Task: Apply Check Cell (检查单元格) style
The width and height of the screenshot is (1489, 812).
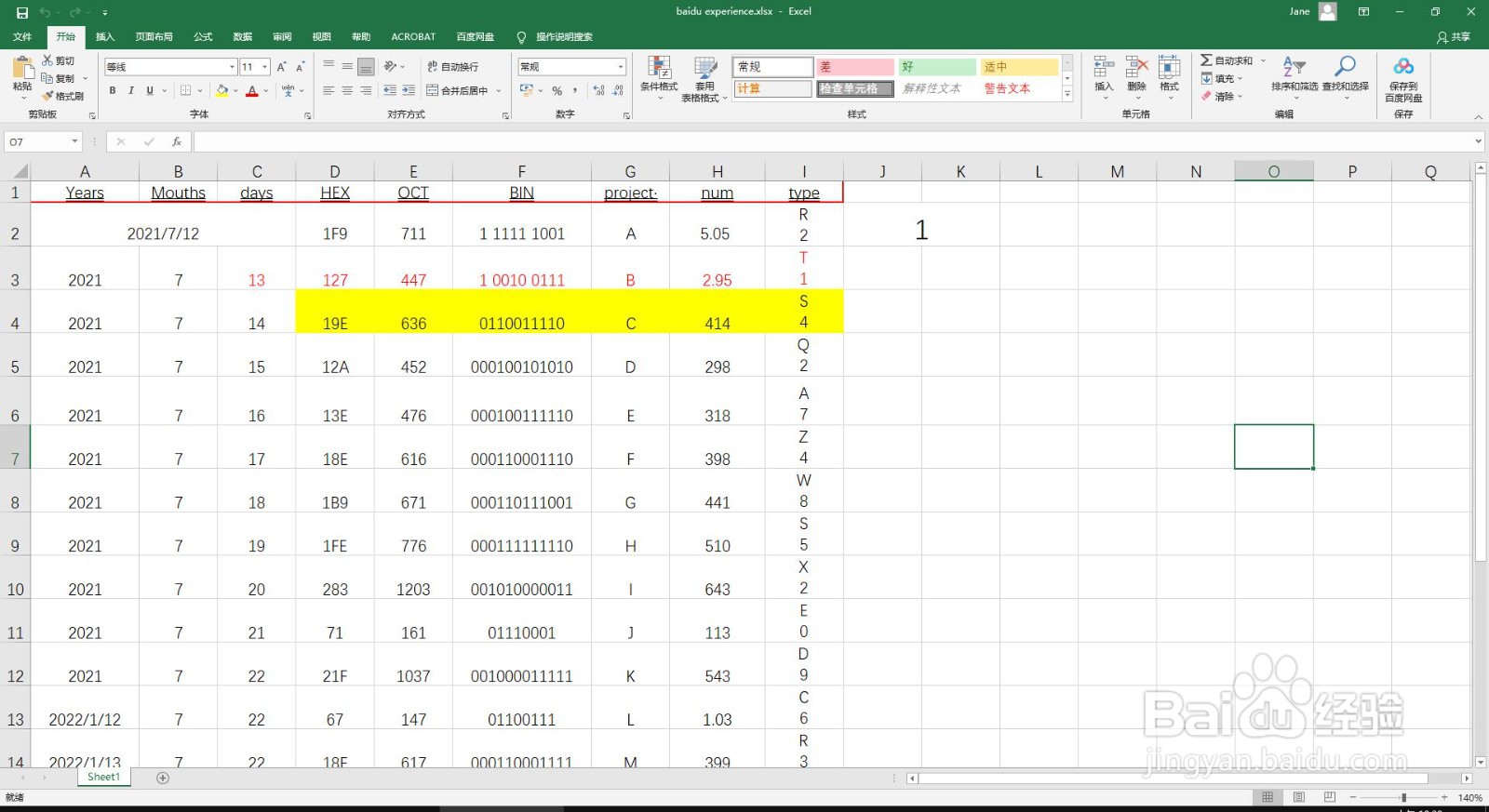Action: tap(855, 88)
